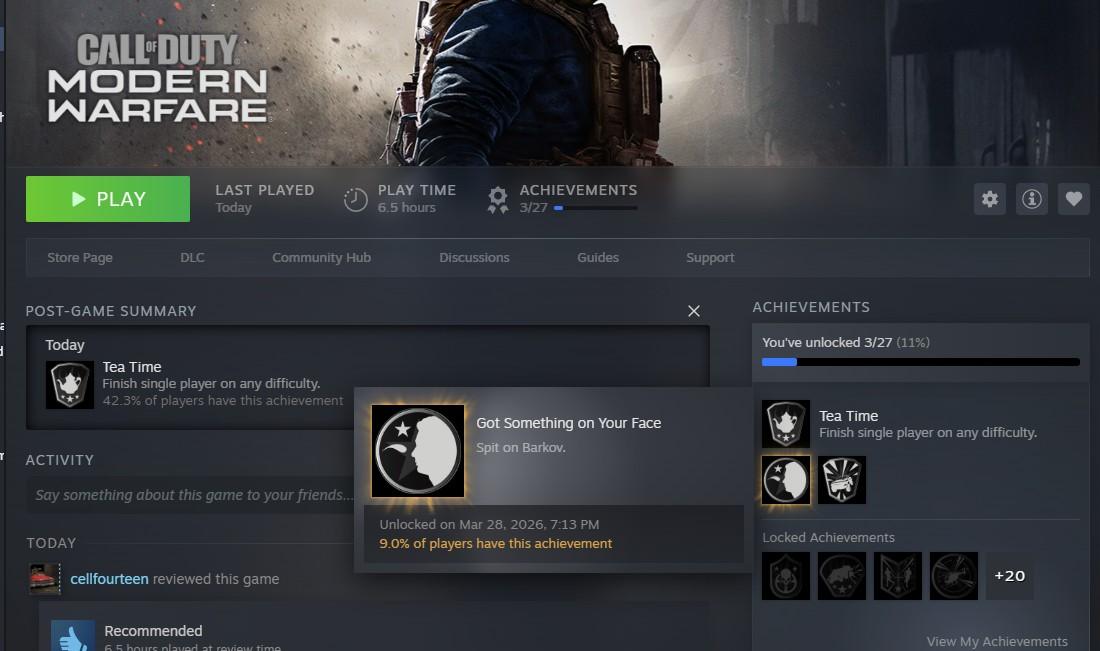The height and width of the screenshot is (651, 1100).
Task: Select the first locked achievement icon
Action: 786,576
